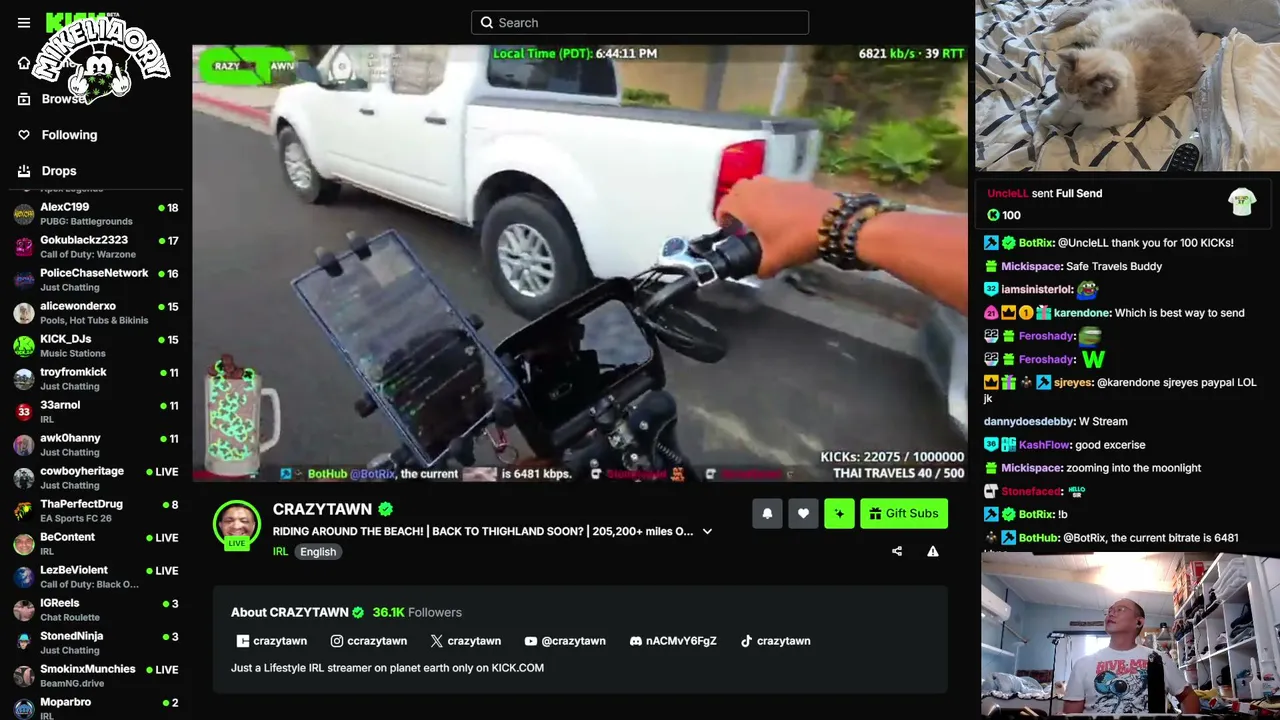Click the green sparkle subscribe button
Viewport: 1280px width, 720px height.
839,513
